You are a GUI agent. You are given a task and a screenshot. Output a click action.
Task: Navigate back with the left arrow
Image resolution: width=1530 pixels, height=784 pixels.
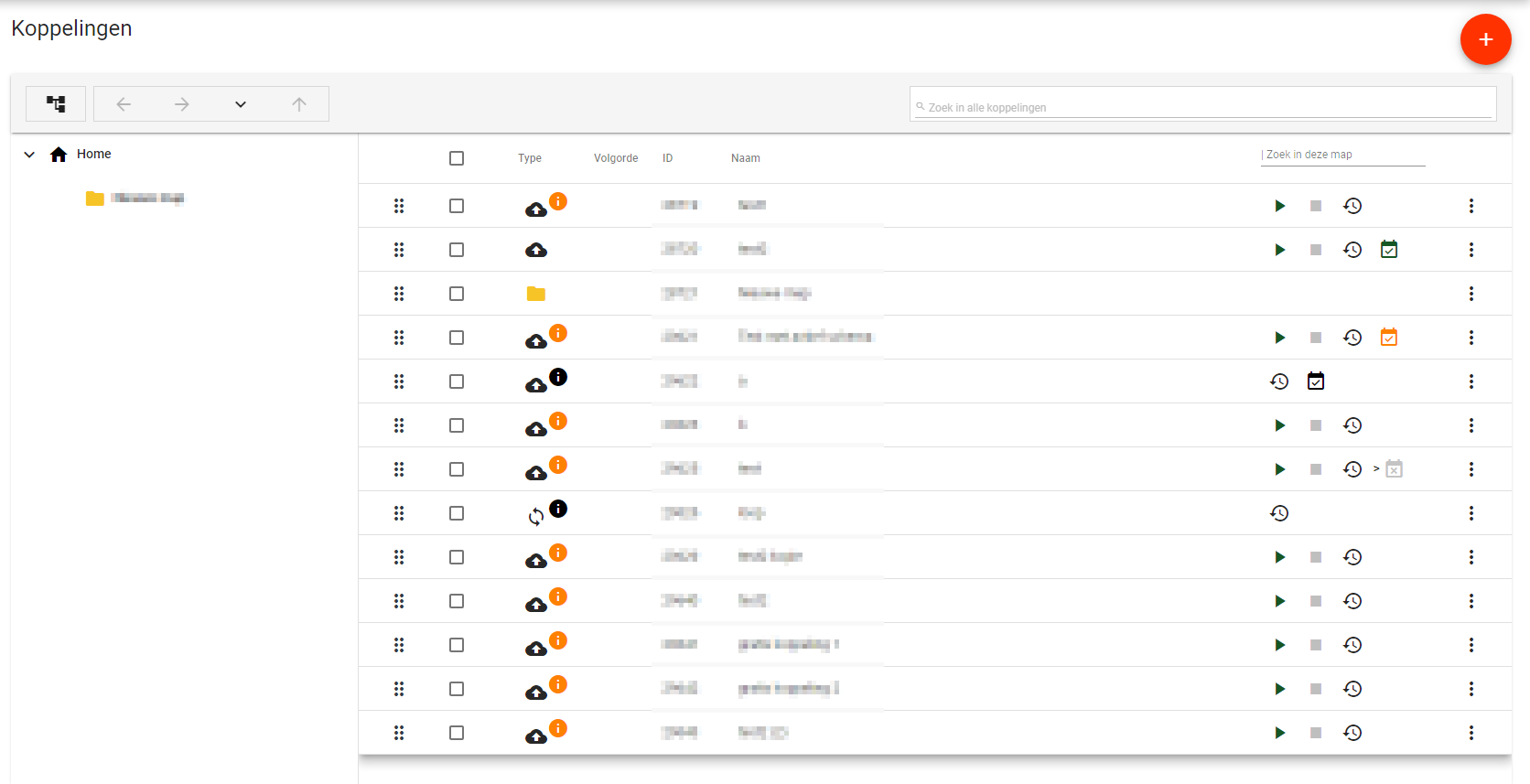(124, 104)
